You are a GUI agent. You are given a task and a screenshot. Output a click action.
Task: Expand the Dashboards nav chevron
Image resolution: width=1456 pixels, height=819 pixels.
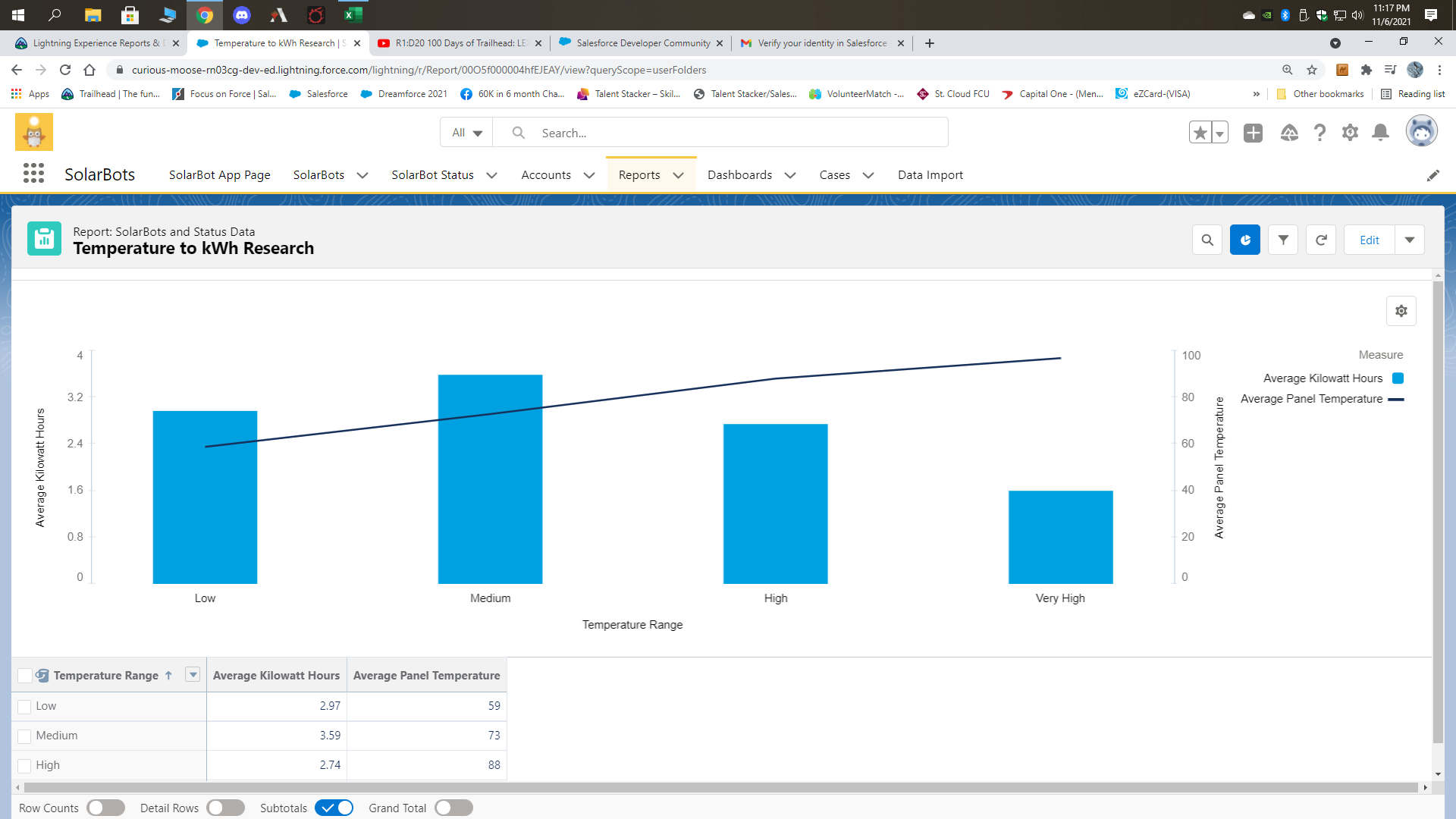tap(790, 175)
